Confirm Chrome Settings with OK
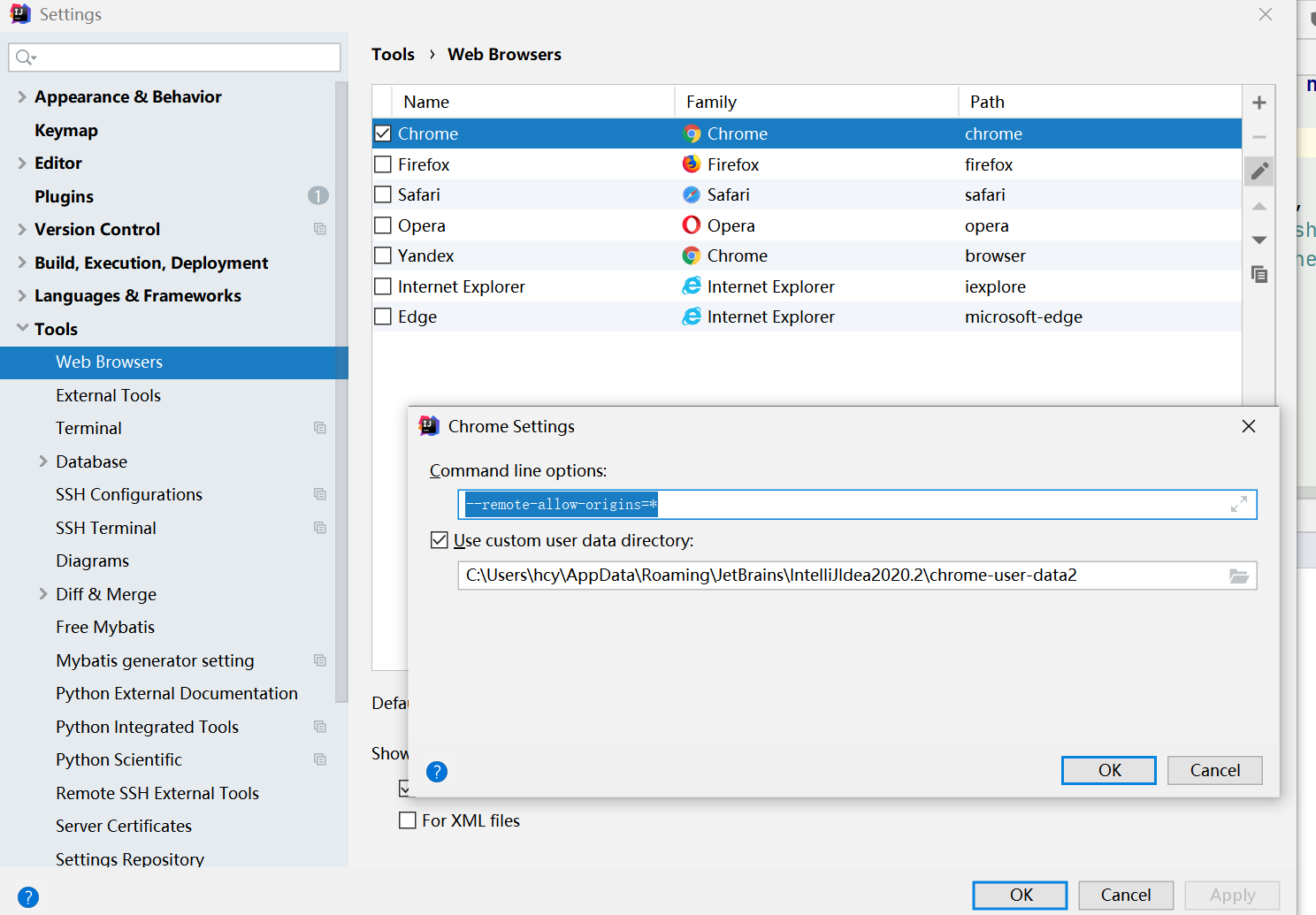Image resolution: width=1316 pixels, height=915 pixels. pyautogui.click(x=1108, y=770)
